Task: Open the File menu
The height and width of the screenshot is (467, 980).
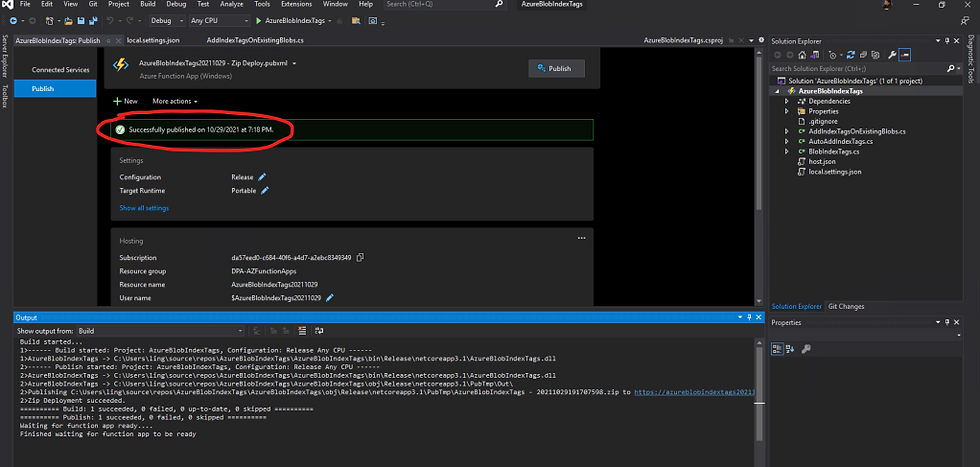Action: [25, 4]
